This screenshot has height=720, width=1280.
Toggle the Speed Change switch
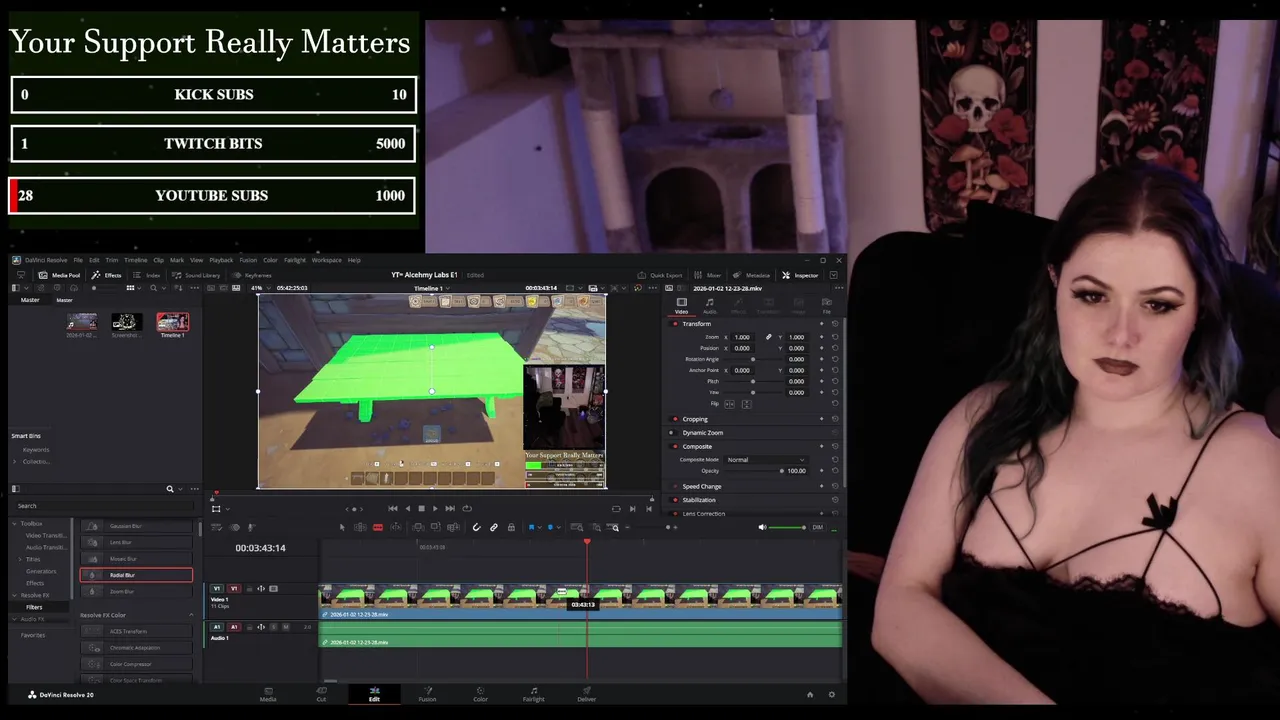tap(675, 486)
